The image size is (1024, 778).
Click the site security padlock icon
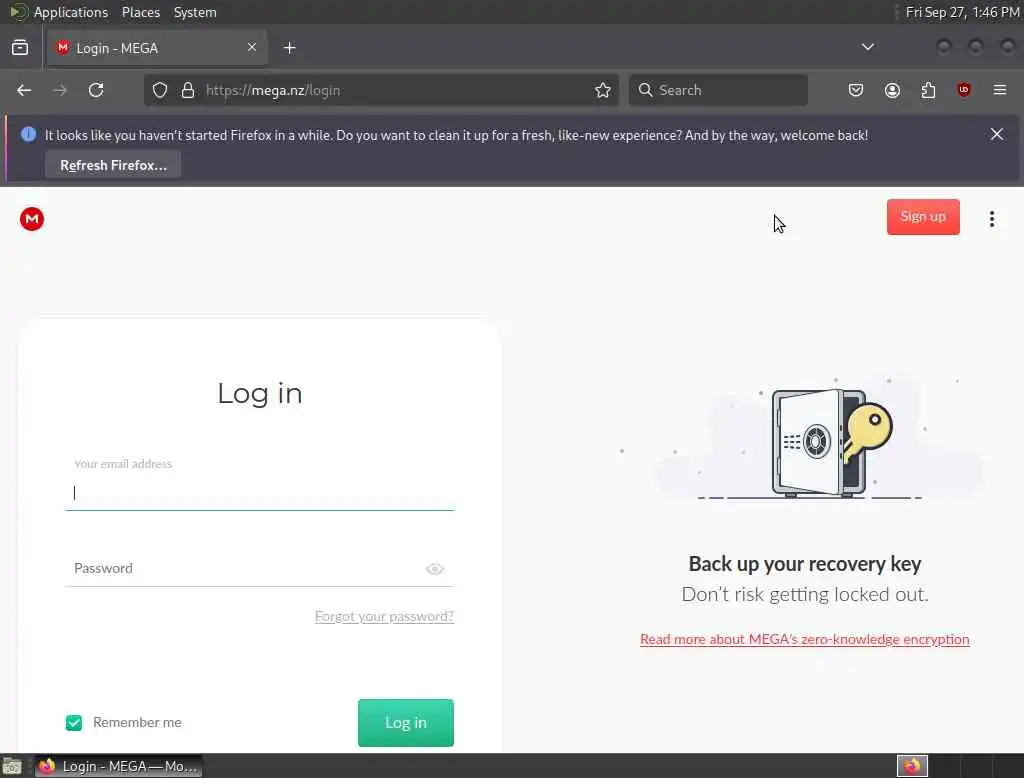tap(188, 90)
